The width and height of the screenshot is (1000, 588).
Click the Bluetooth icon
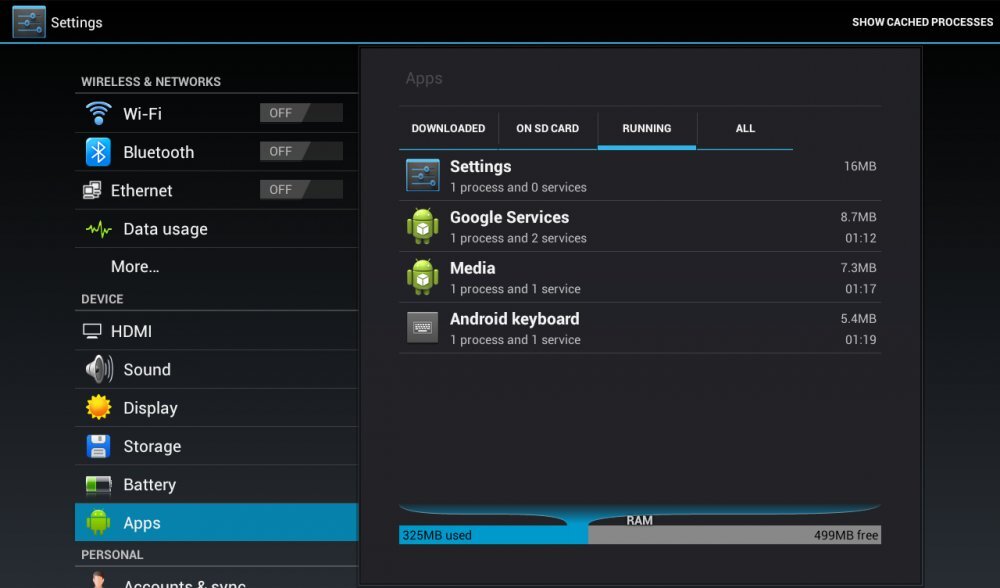(x=98, y=152)
